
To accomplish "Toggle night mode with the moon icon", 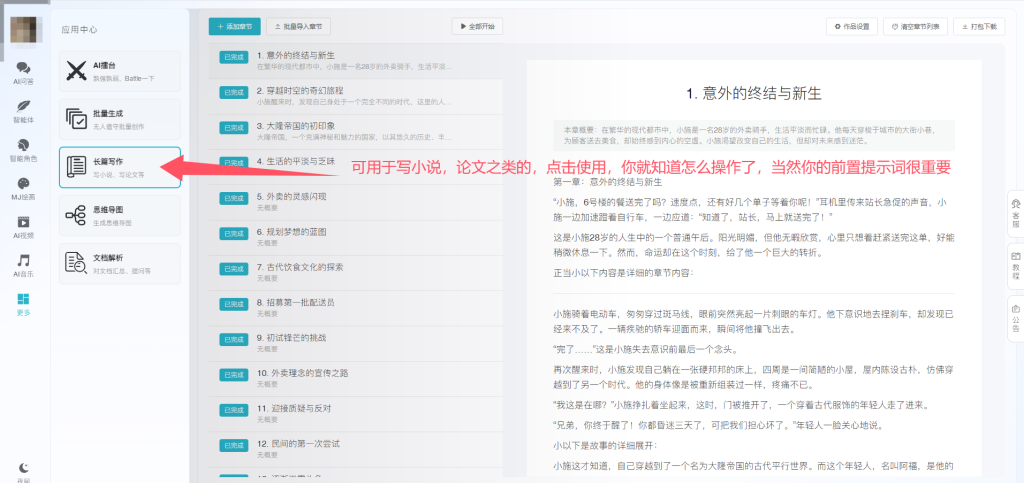I will [x=23, y=467].
